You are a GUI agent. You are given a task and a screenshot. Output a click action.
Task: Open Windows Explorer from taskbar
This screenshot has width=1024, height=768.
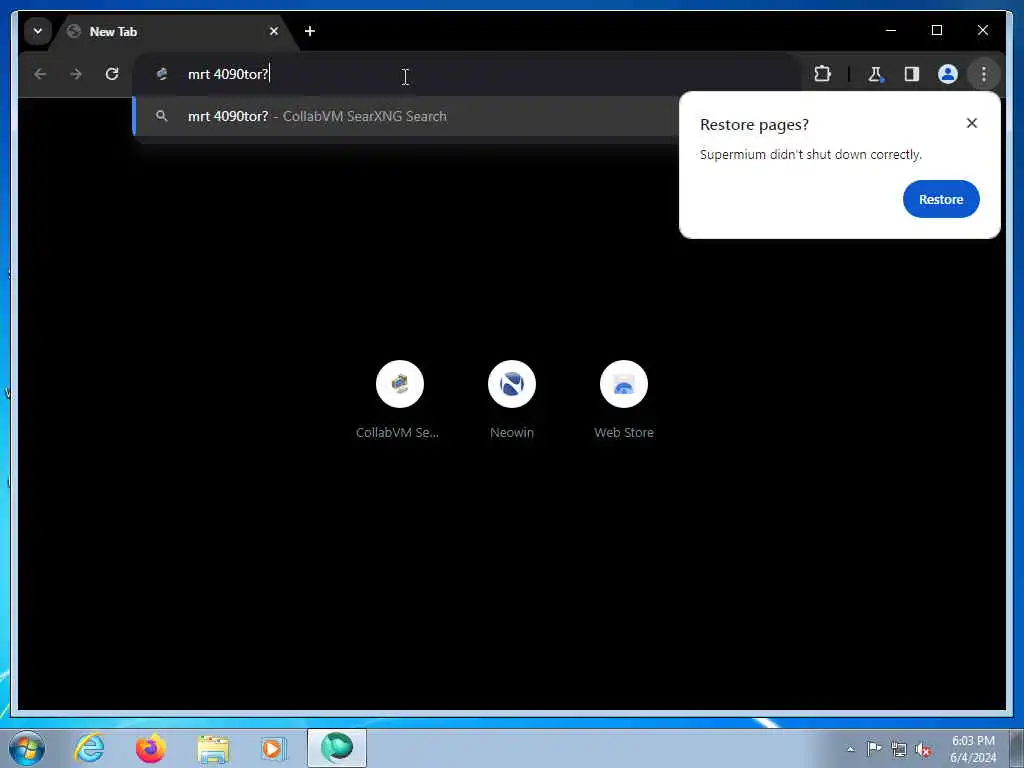(x=213, y=748)
